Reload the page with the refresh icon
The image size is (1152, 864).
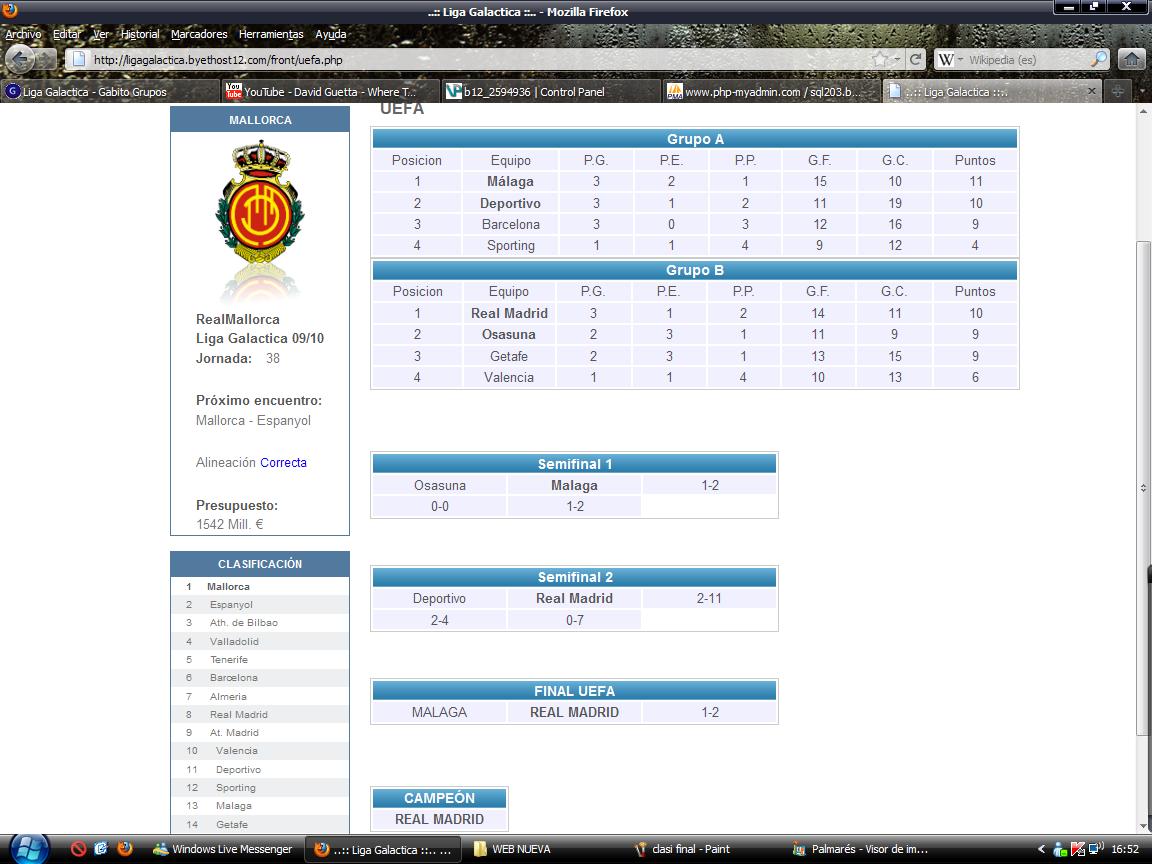tap(915, 60)
